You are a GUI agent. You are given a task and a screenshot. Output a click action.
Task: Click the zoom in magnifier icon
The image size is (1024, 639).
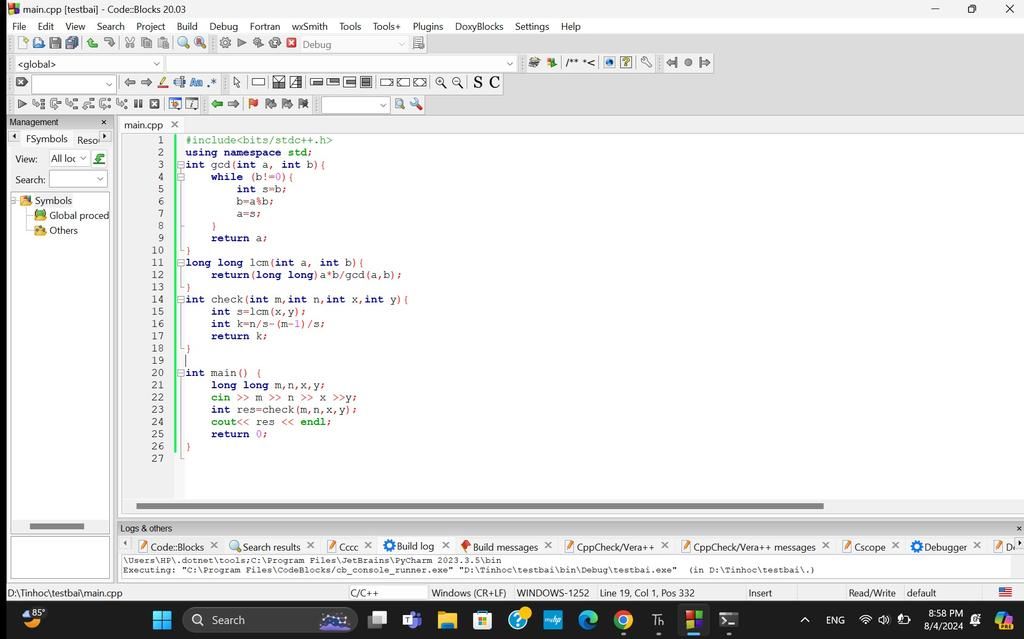441,82
